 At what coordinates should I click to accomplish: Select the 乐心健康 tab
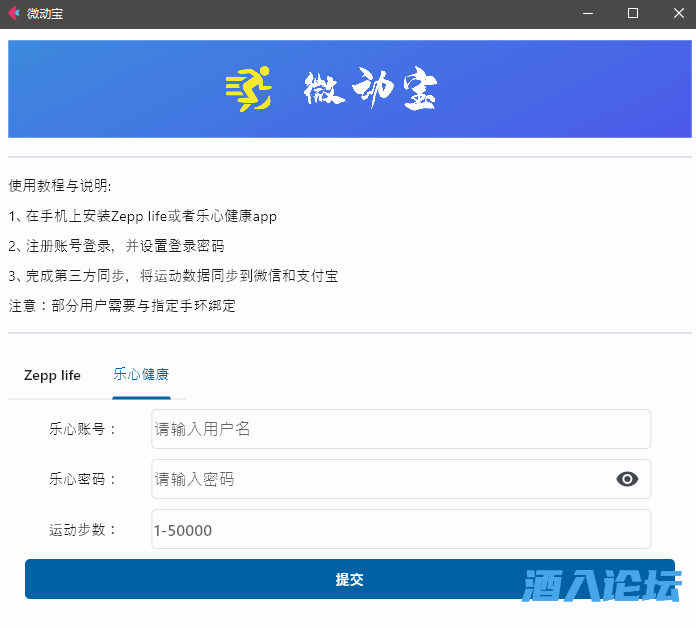point(141,375)
